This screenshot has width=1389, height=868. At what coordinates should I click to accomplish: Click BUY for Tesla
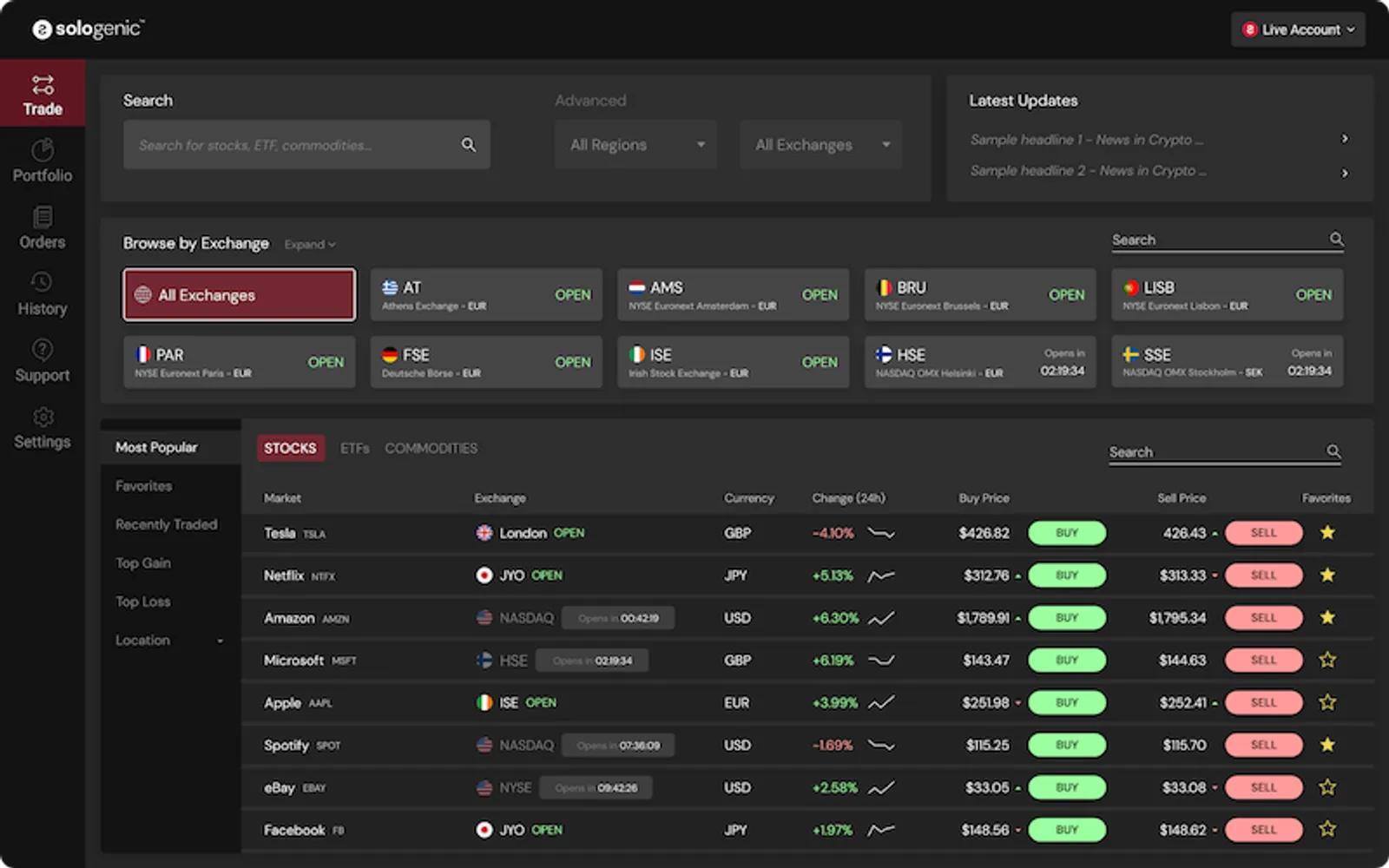(1067, 533)
